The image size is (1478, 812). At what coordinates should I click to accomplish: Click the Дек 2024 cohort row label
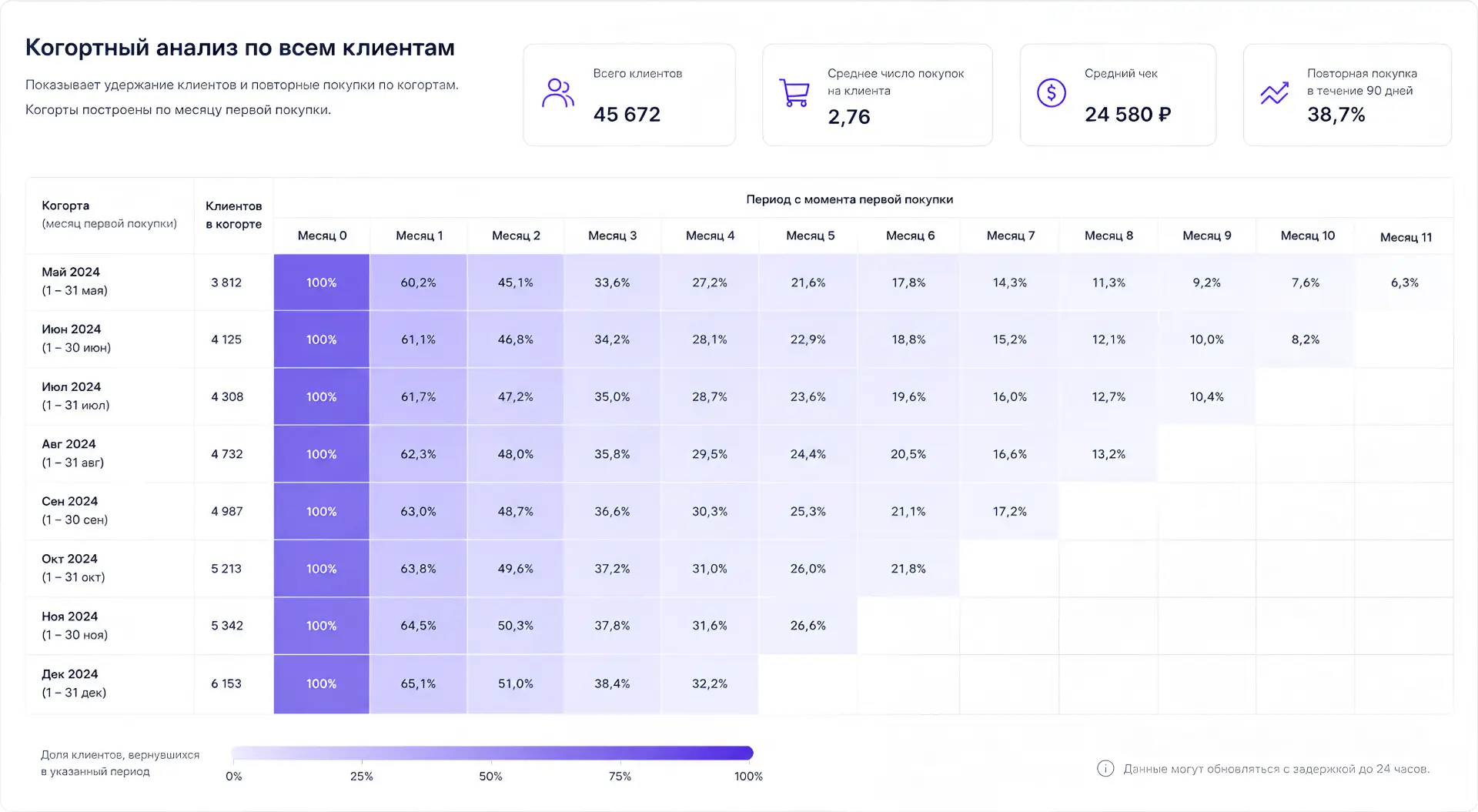(74, 683)
